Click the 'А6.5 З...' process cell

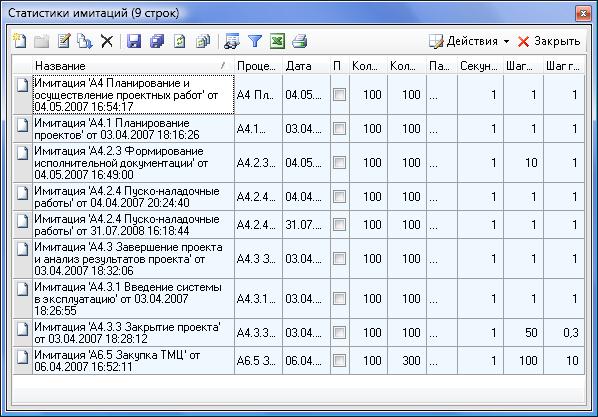click(x=258, y=361)
